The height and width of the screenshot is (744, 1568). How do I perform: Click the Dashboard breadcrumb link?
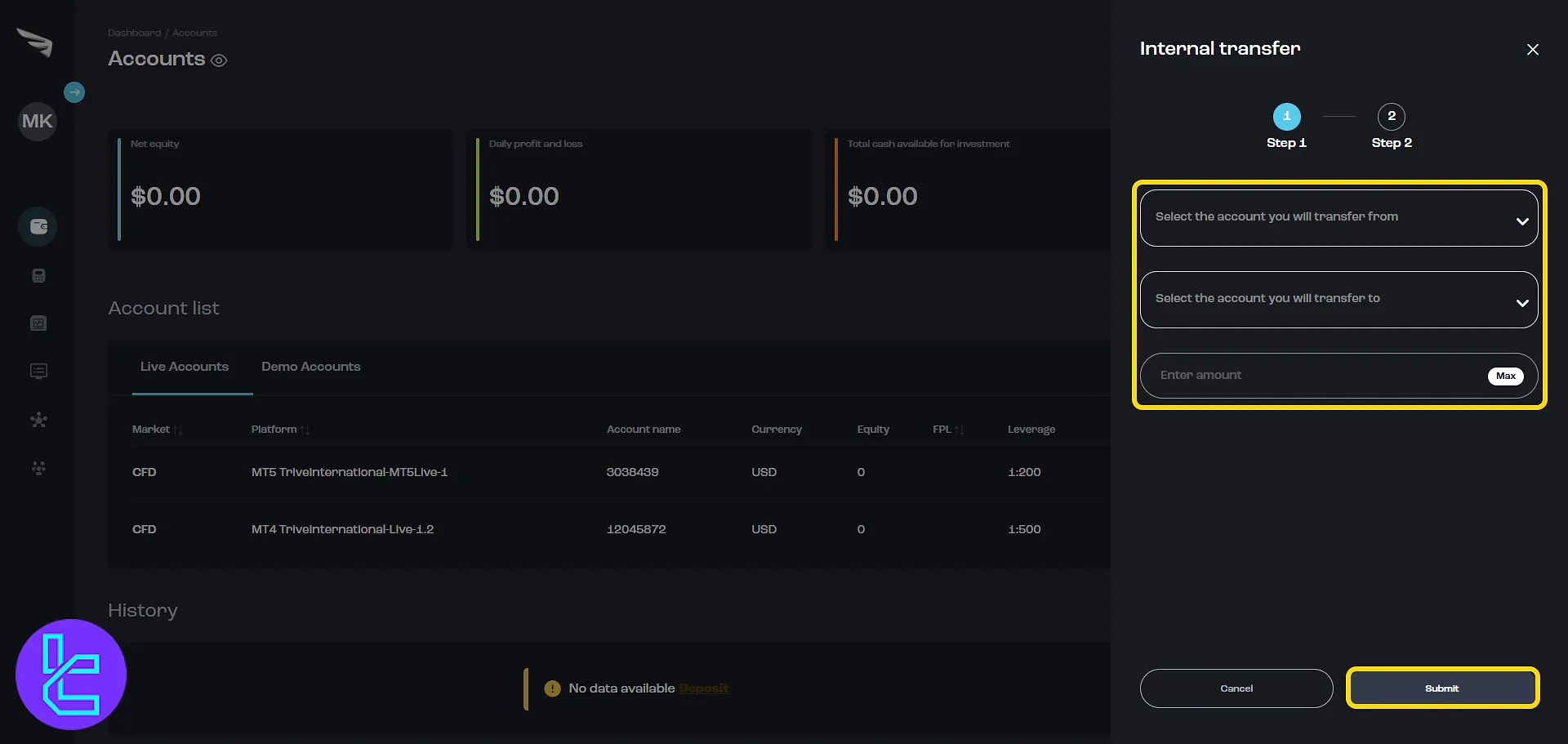coord(134,33)
